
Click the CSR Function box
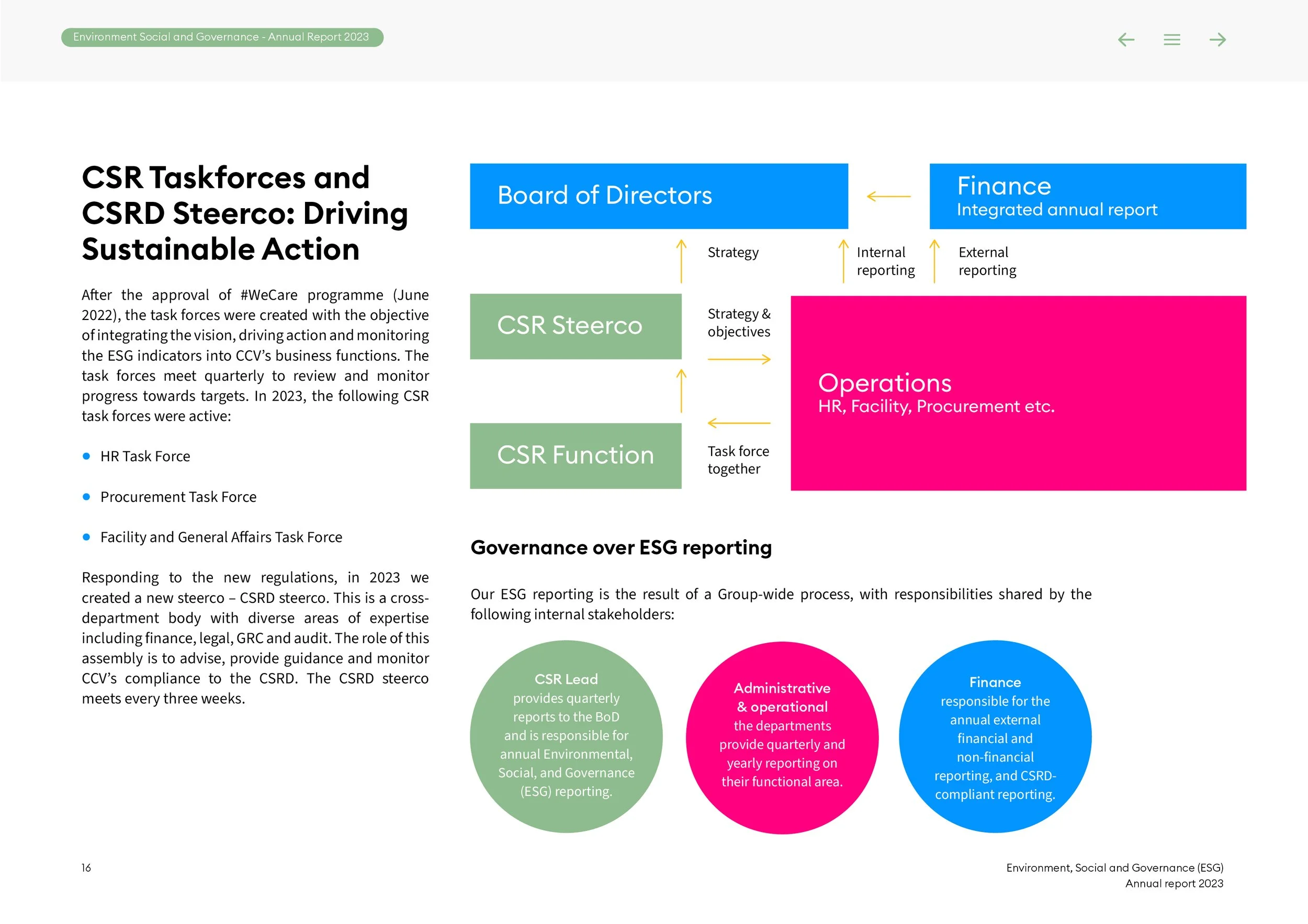point(576,455)
